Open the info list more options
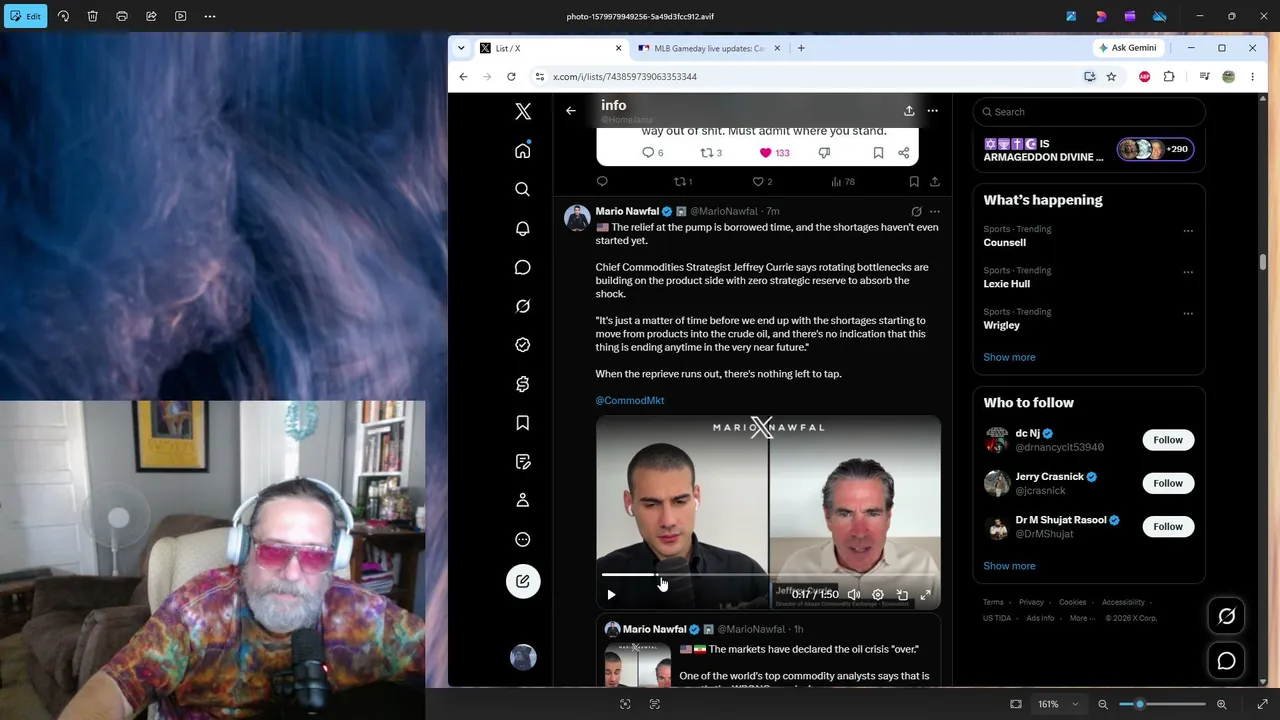Screen dimensions: 1280x720 click(x=933, y=110)
